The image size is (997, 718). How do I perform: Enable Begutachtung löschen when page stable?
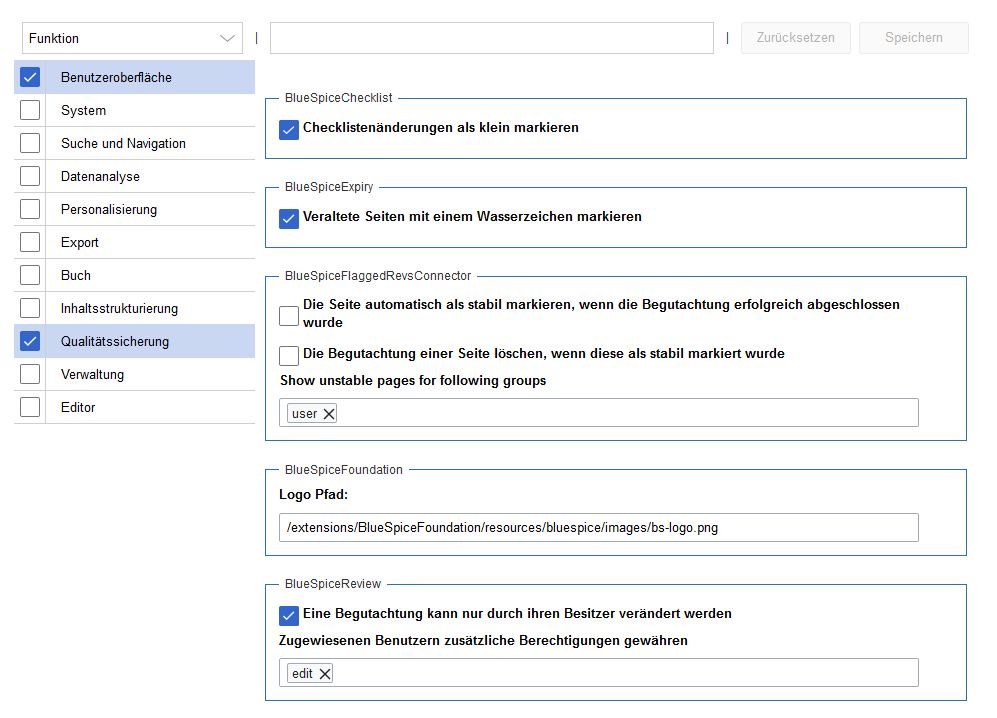289,356
